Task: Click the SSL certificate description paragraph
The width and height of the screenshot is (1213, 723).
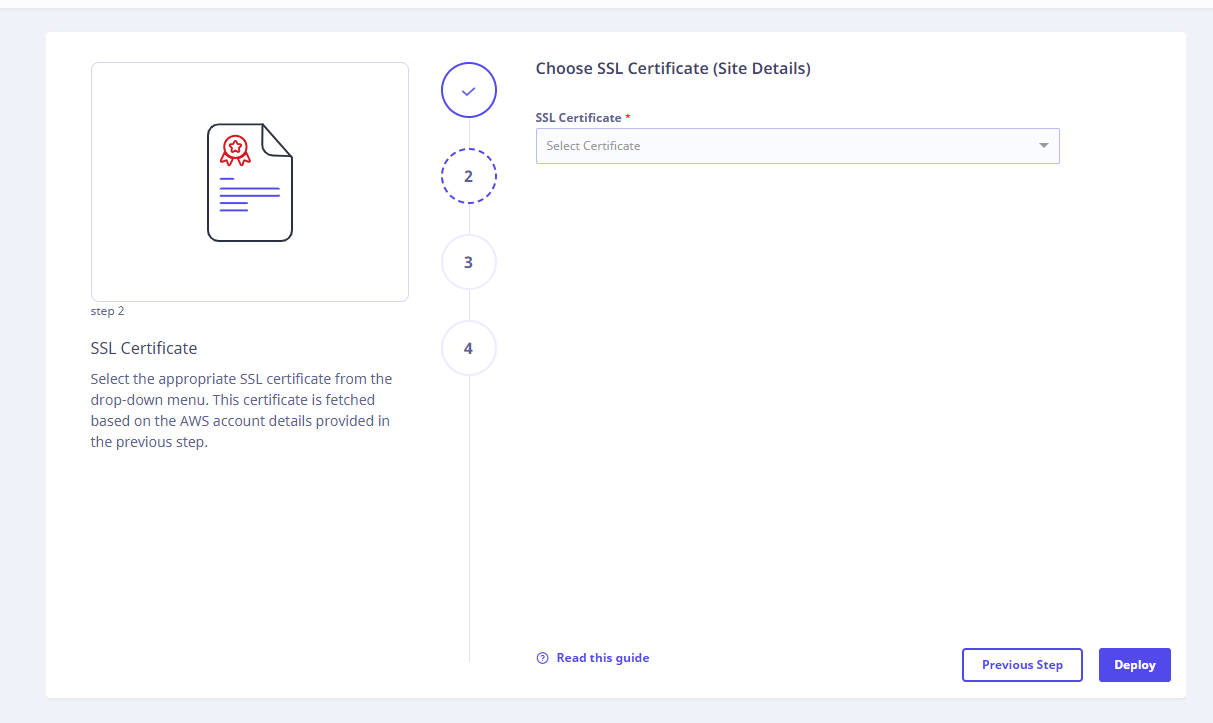Action: point(241,411)
